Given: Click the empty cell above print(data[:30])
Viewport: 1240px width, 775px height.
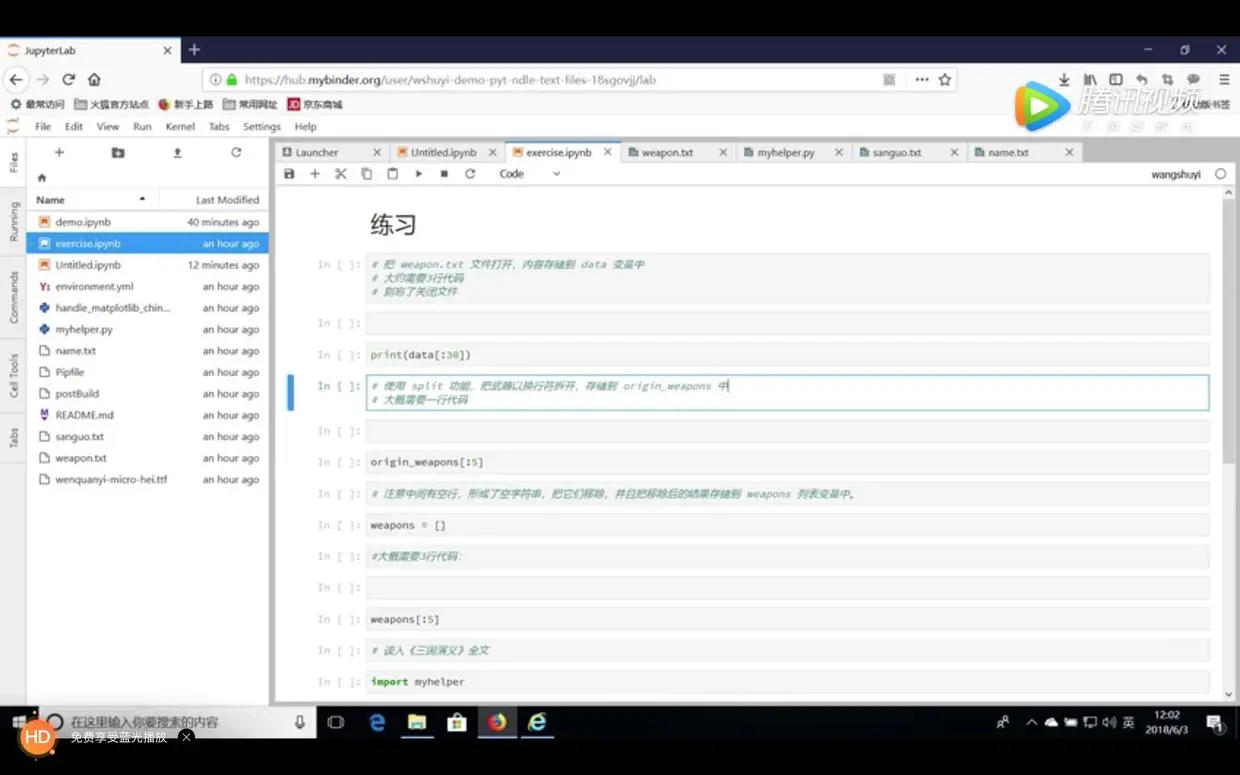Looking at the screenshot, I should 787,323.
